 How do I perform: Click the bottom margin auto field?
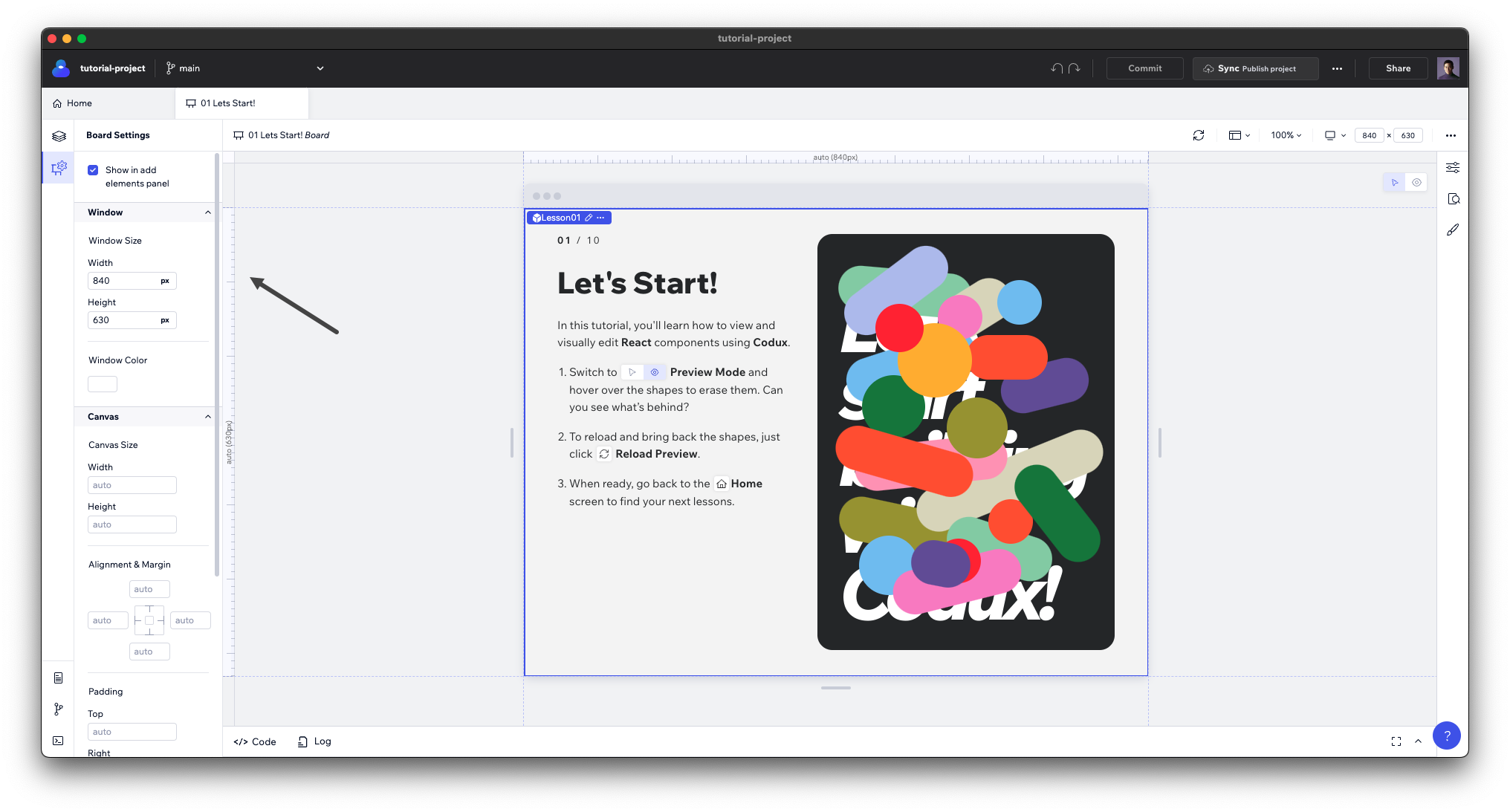(149, 652)
